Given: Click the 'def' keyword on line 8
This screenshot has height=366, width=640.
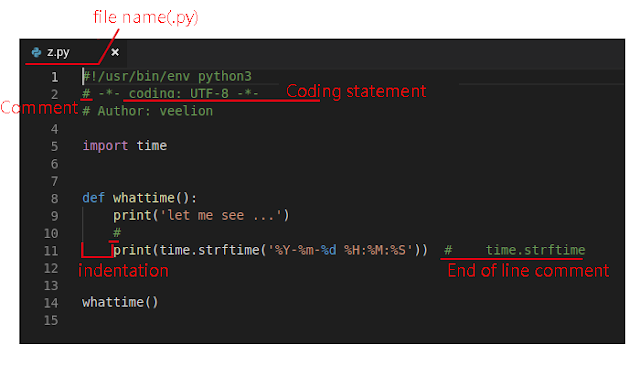Looking at the screenshot, I should click(x=93, y=198).
